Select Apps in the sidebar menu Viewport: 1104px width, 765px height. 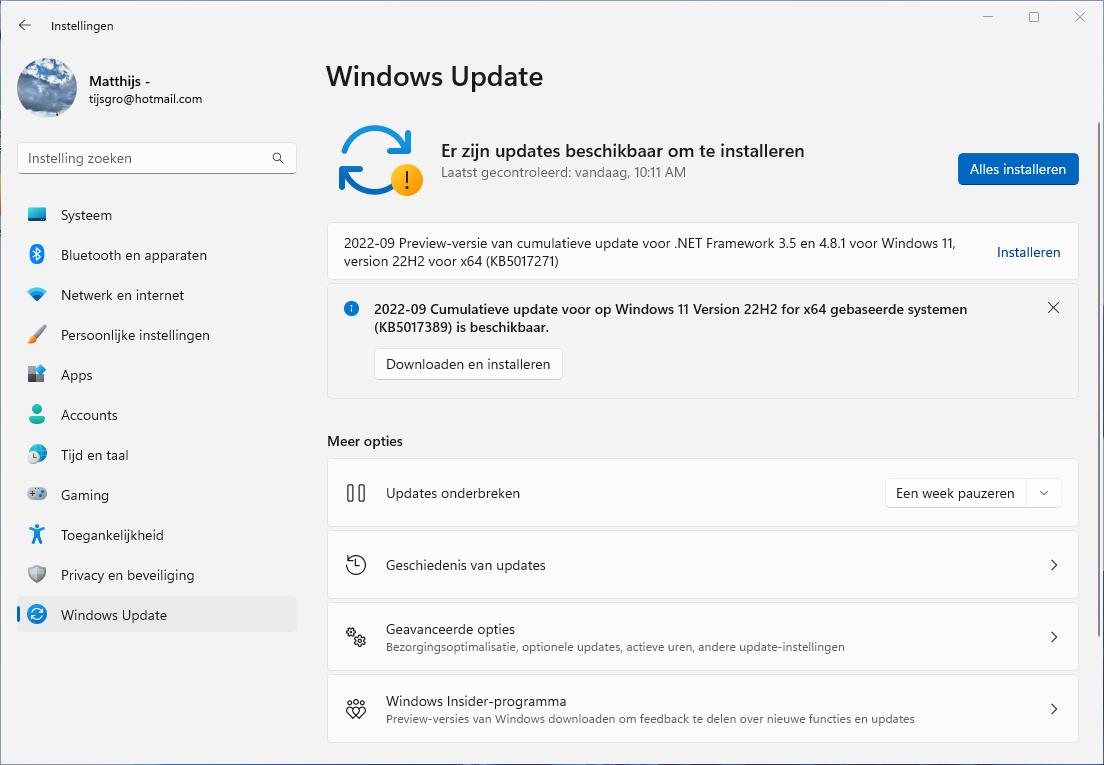pos(76,375)
